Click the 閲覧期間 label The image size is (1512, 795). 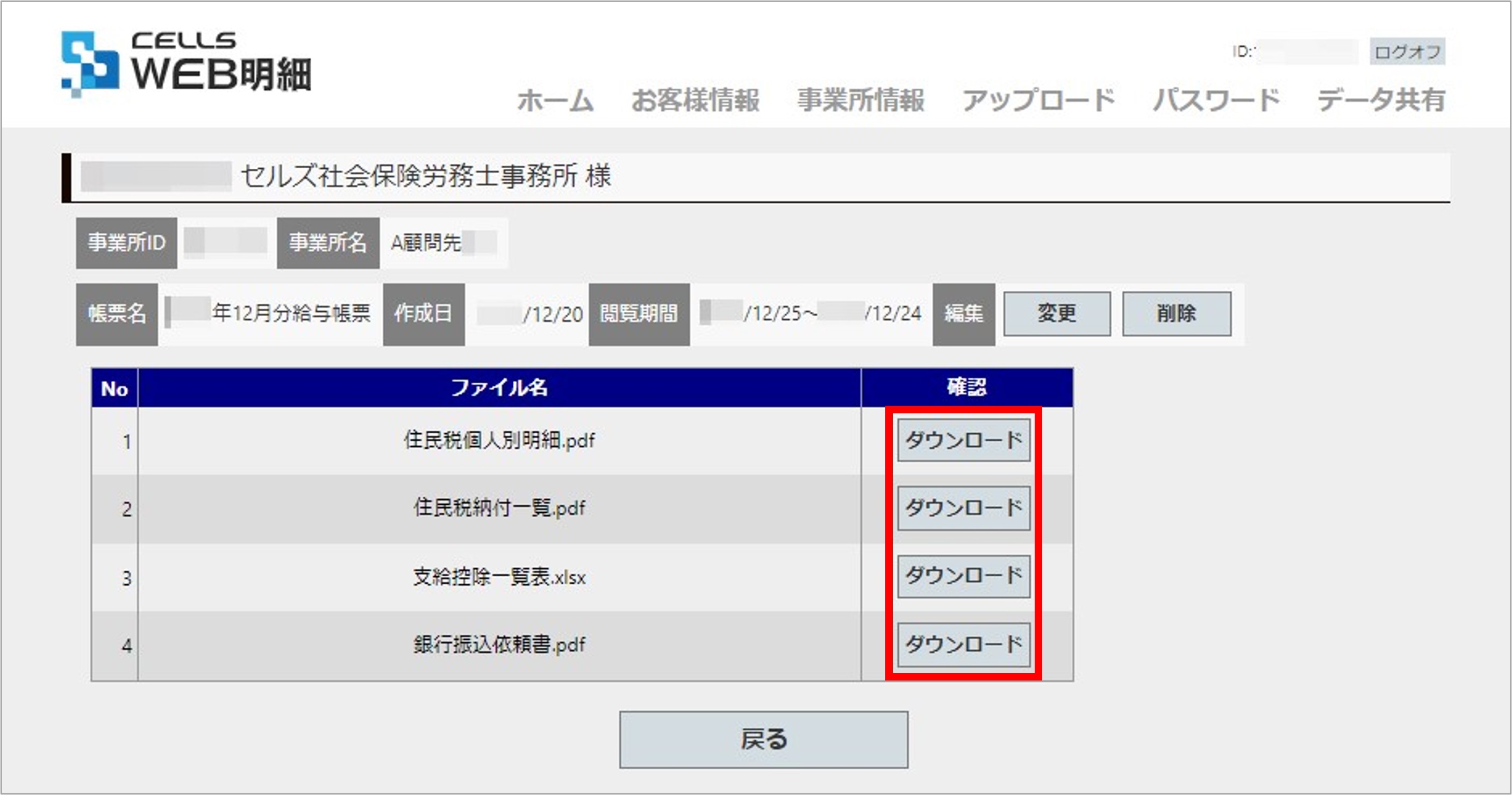(639, 313)
